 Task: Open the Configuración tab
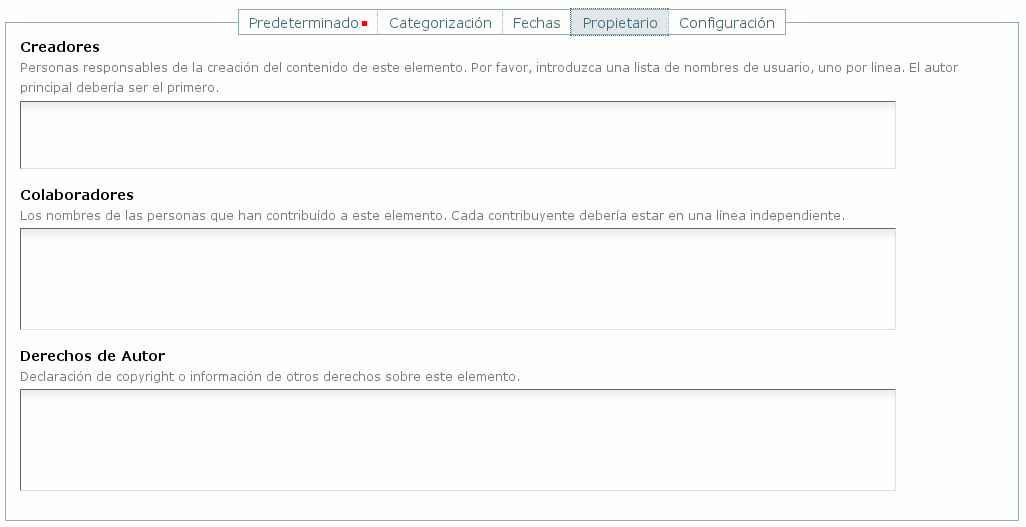click(x=726, y=23)
